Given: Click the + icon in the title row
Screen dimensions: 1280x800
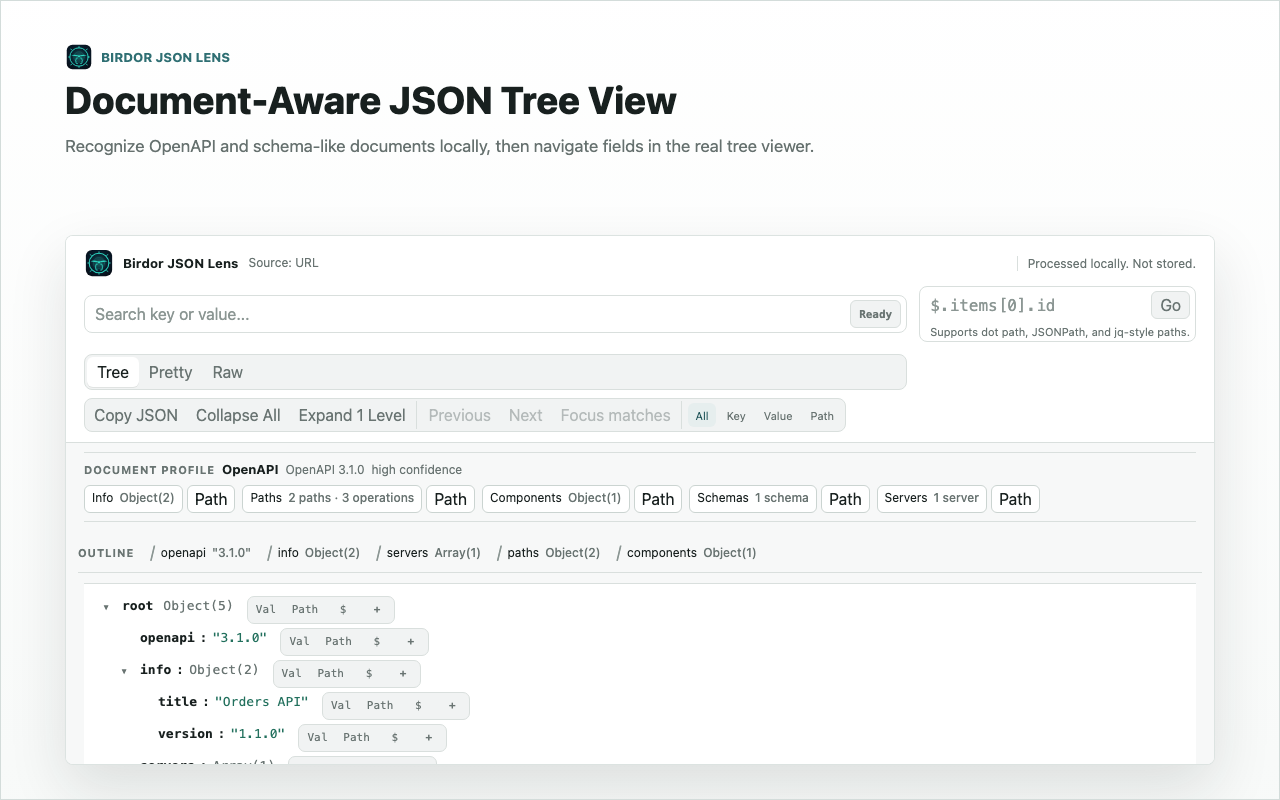Looking at the screenshot, I should pyautogui.click(x=452, y=705).
